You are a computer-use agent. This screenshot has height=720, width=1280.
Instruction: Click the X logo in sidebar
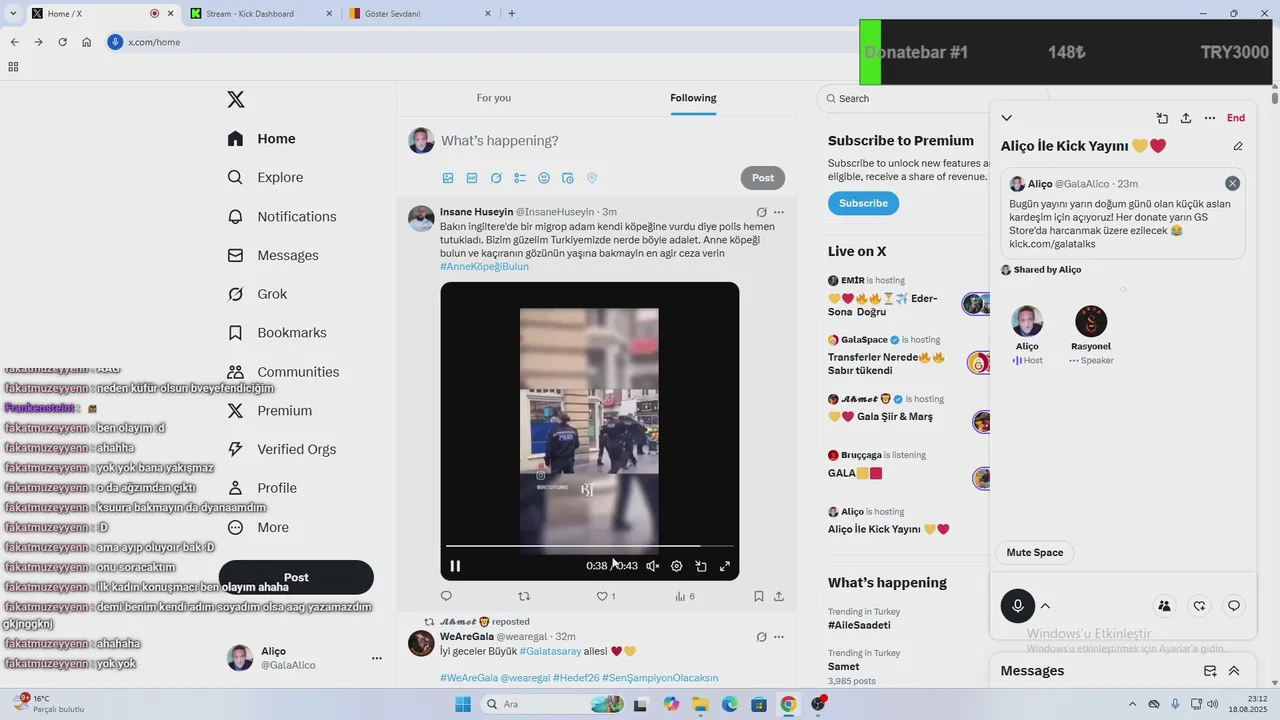point(236,99)
